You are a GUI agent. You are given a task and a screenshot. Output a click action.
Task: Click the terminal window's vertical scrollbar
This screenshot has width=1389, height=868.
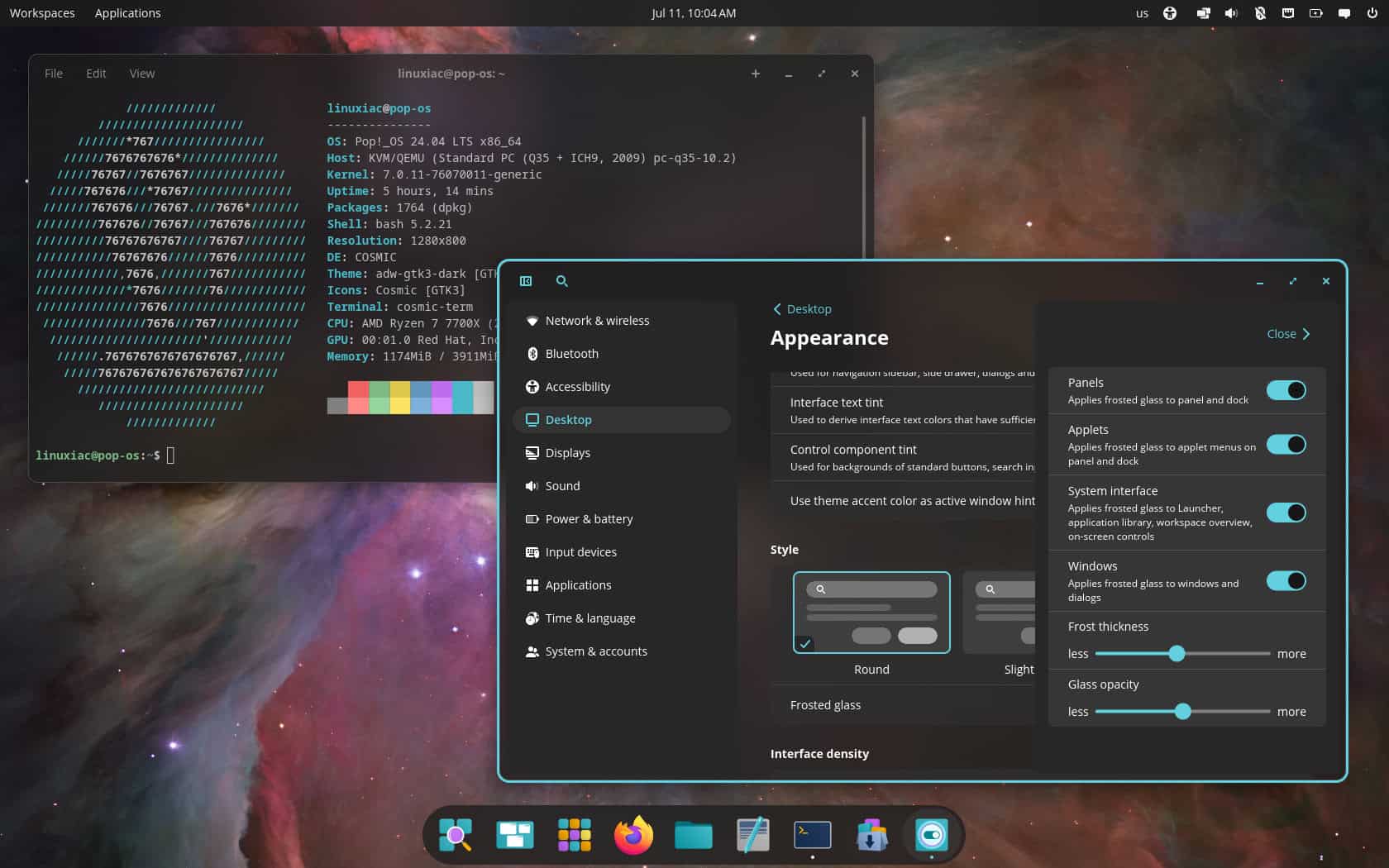click(x=863, y=188)
